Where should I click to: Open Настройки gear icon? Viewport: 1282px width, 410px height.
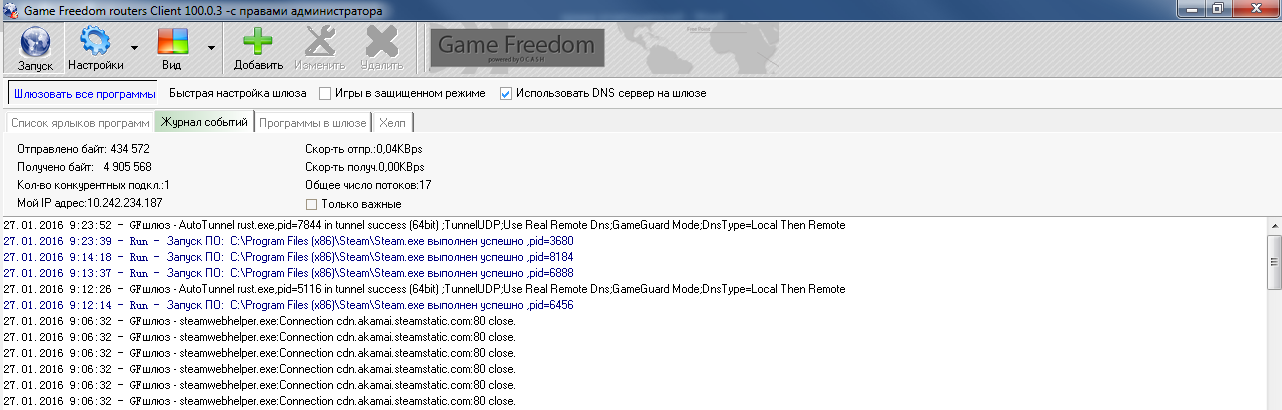coord(95,43)
